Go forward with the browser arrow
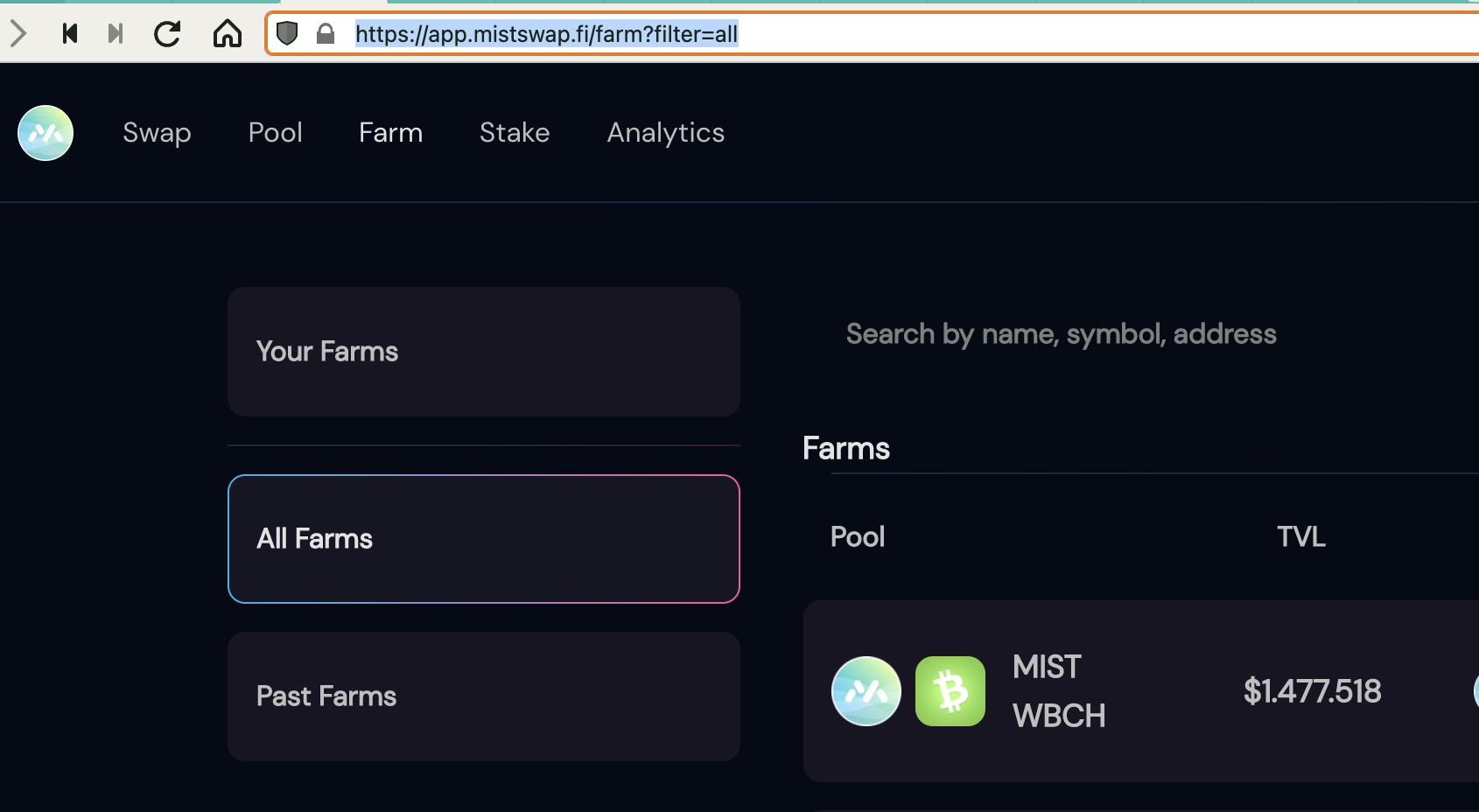The height and width of the screenshot is (812, 1479). point(18,34)
